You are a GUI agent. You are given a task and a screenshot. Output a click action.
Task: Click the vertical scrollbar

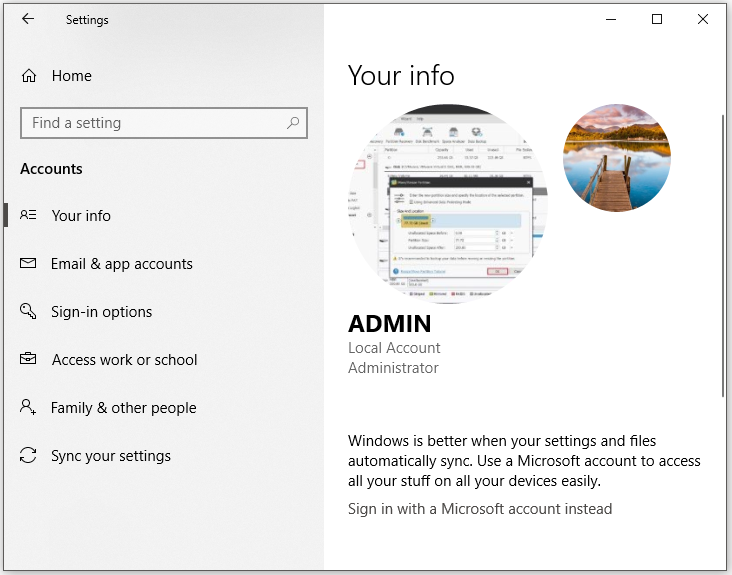click(723, 256)
